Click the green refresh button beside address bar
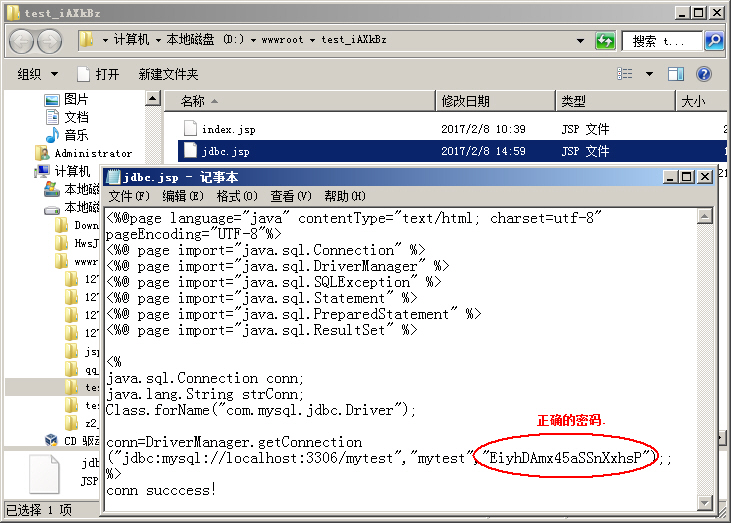This screenshot has width=731, height=523. tap(605, 41)
